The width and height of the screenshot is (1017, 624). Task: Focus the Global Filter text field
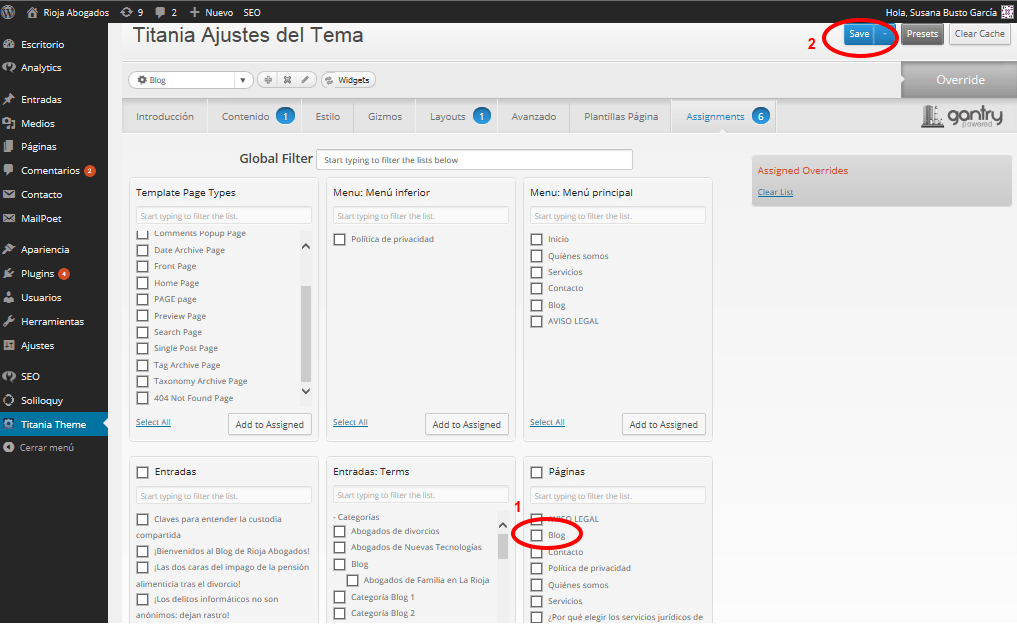(474, 160)
